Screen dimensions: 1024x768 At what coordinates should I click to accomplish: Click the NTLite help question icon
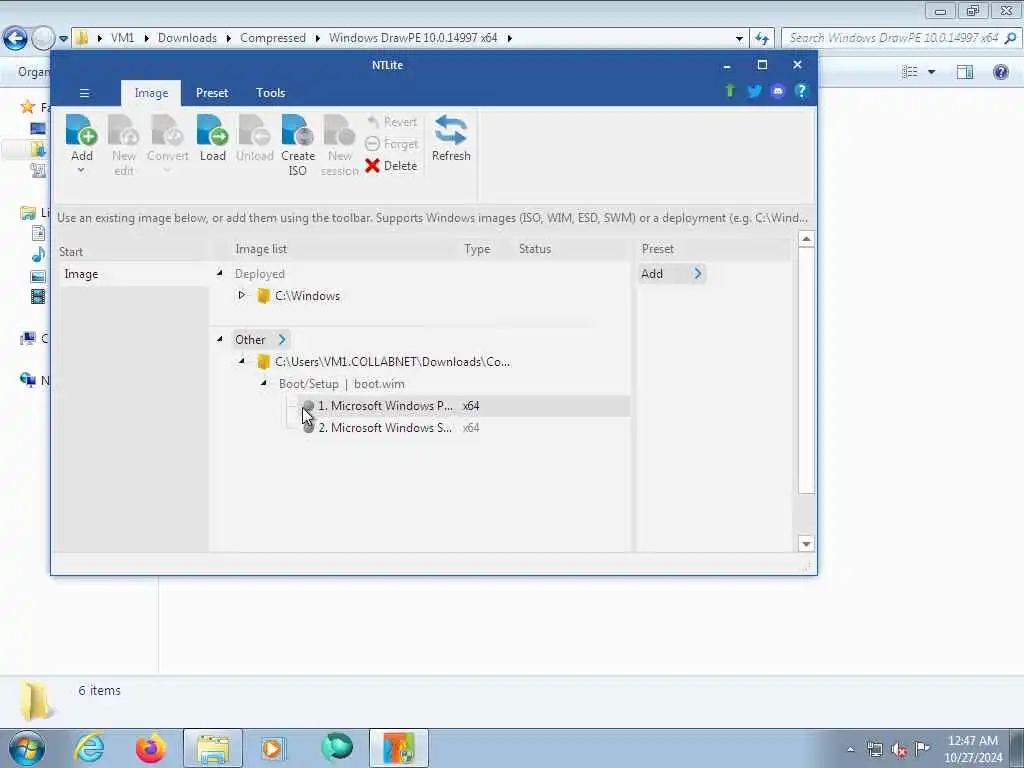[801, 91]
